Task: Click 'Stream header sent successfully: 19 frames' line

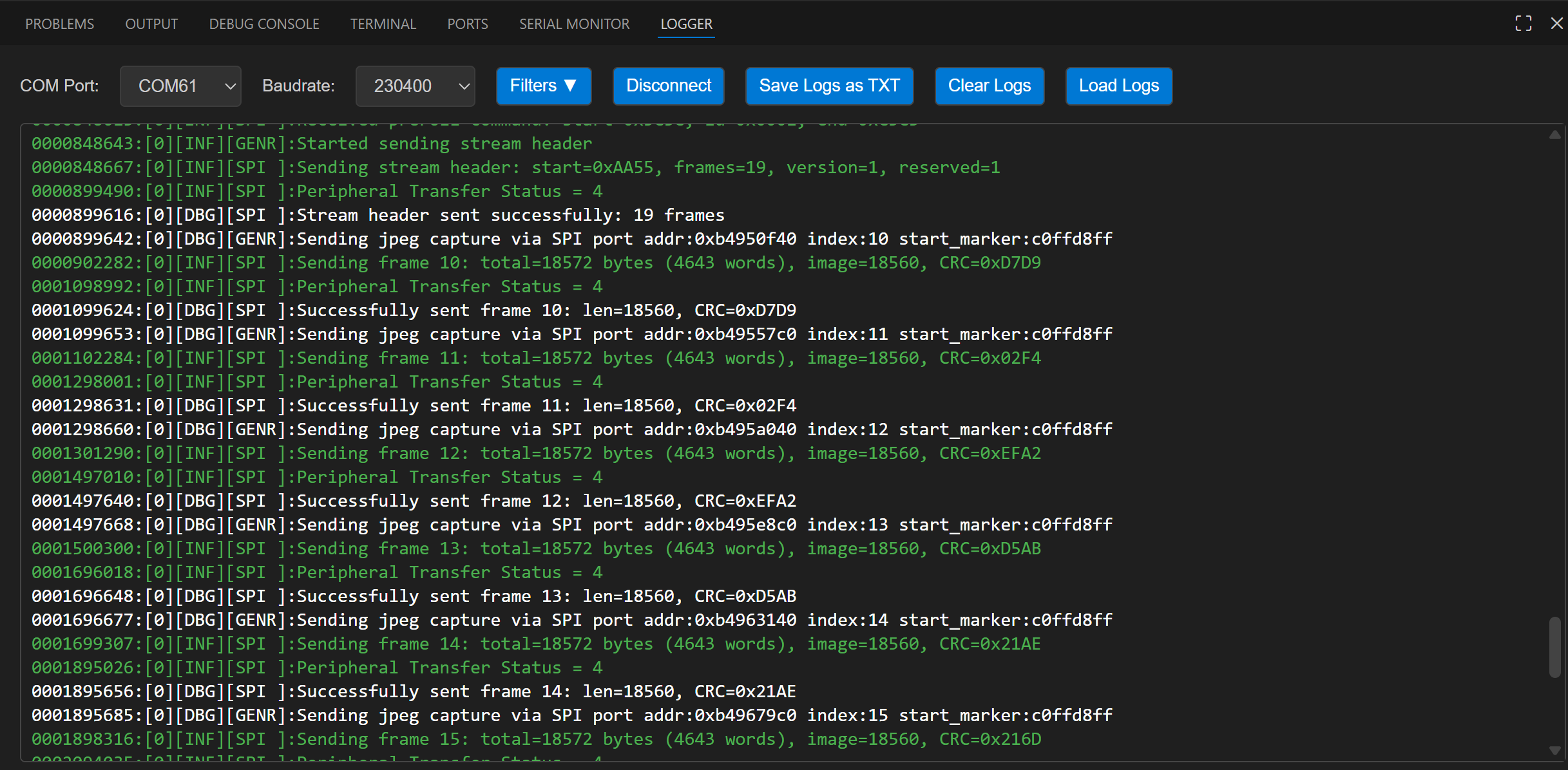Action: (378, 215)
